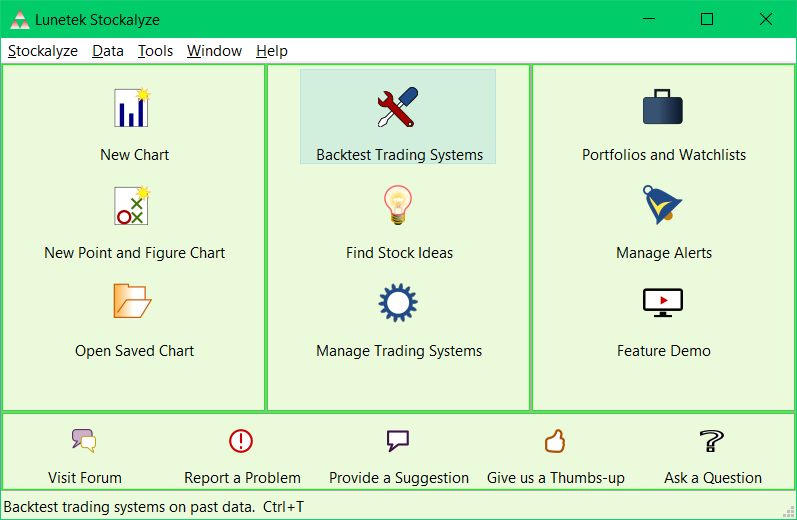Click the Provide a Suggestion comment icon

[x=398, y=441]
